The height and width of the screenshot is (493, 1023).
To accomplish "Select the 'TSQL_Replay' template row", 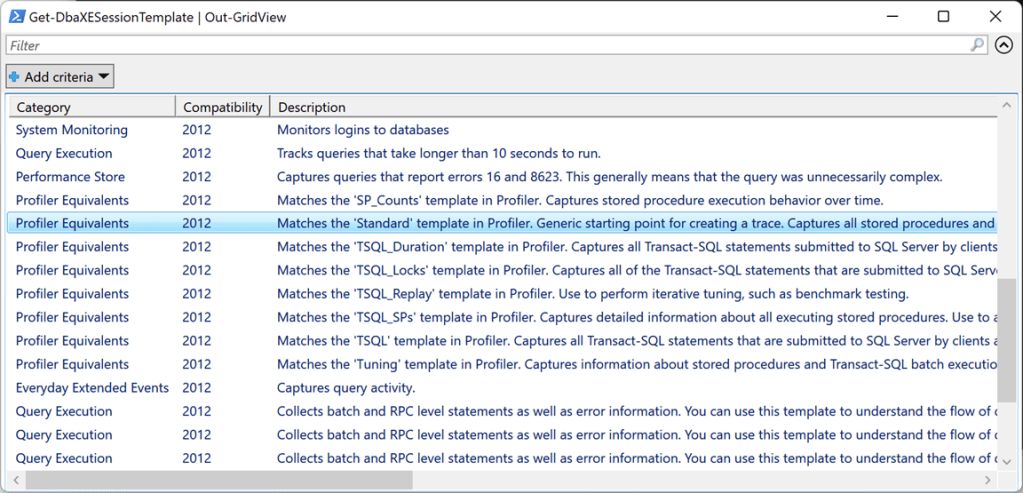I will point(590,294).
